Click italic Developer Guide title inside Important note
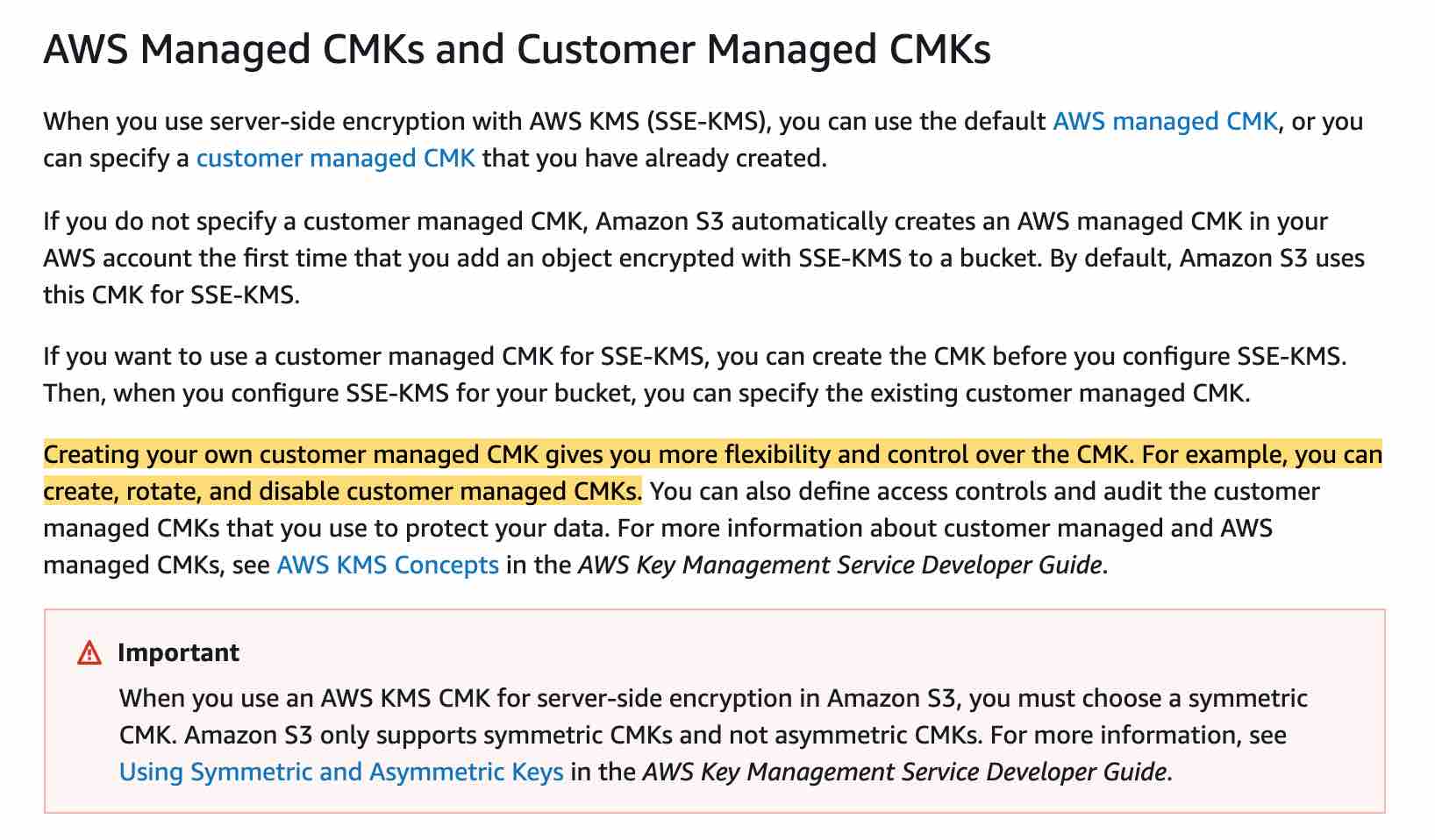The width and height of the screenshot is (1435, 840). (x=904, y=772)
